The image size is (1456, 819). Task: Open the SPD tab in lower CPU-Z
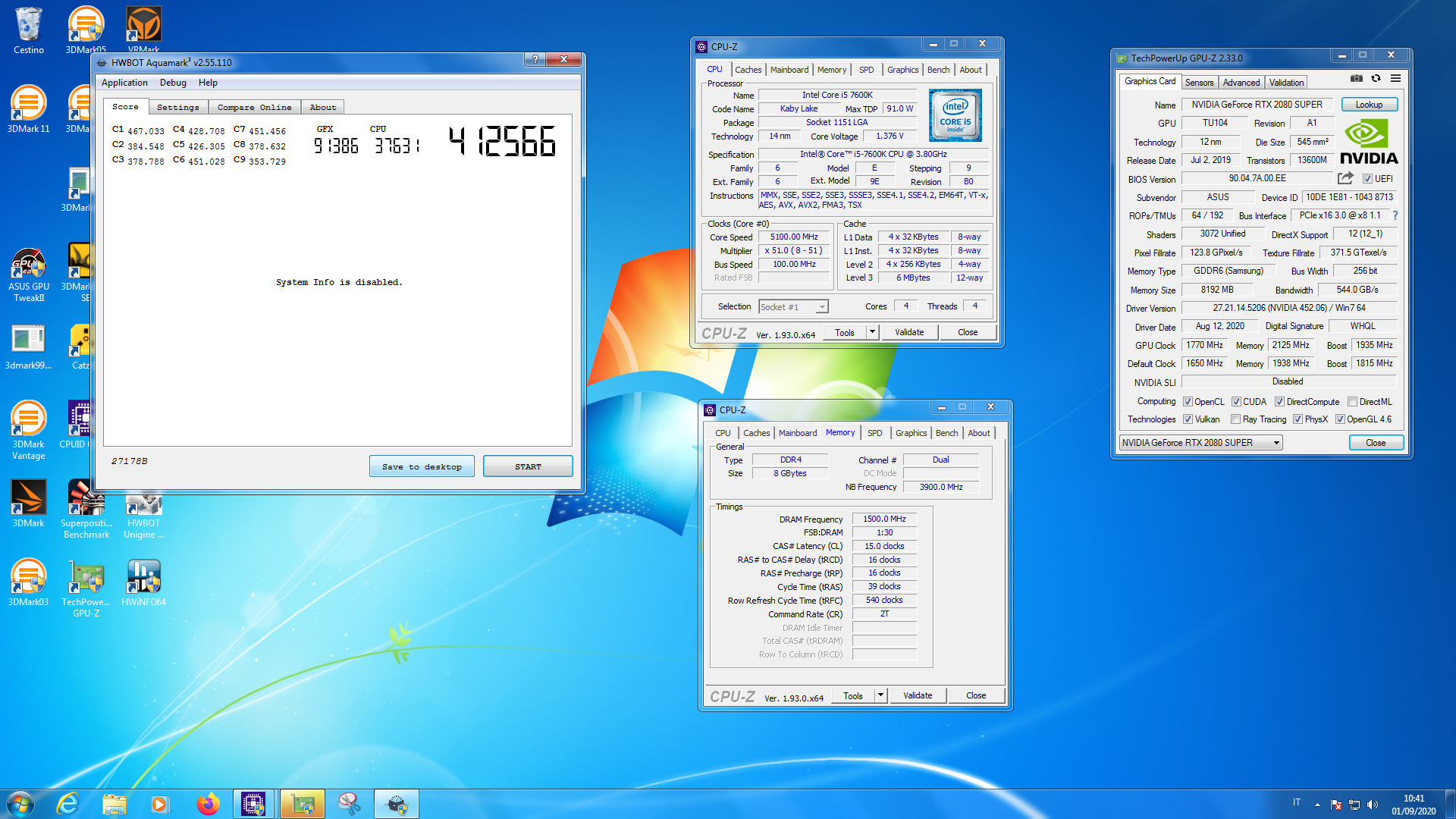(x=874, y=433)
